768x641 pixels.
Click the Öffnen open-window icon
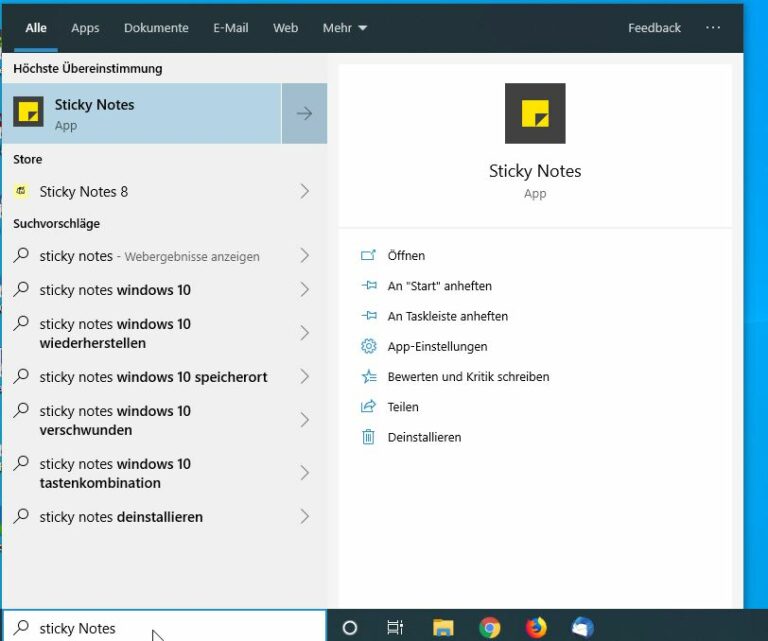[368, 255]
